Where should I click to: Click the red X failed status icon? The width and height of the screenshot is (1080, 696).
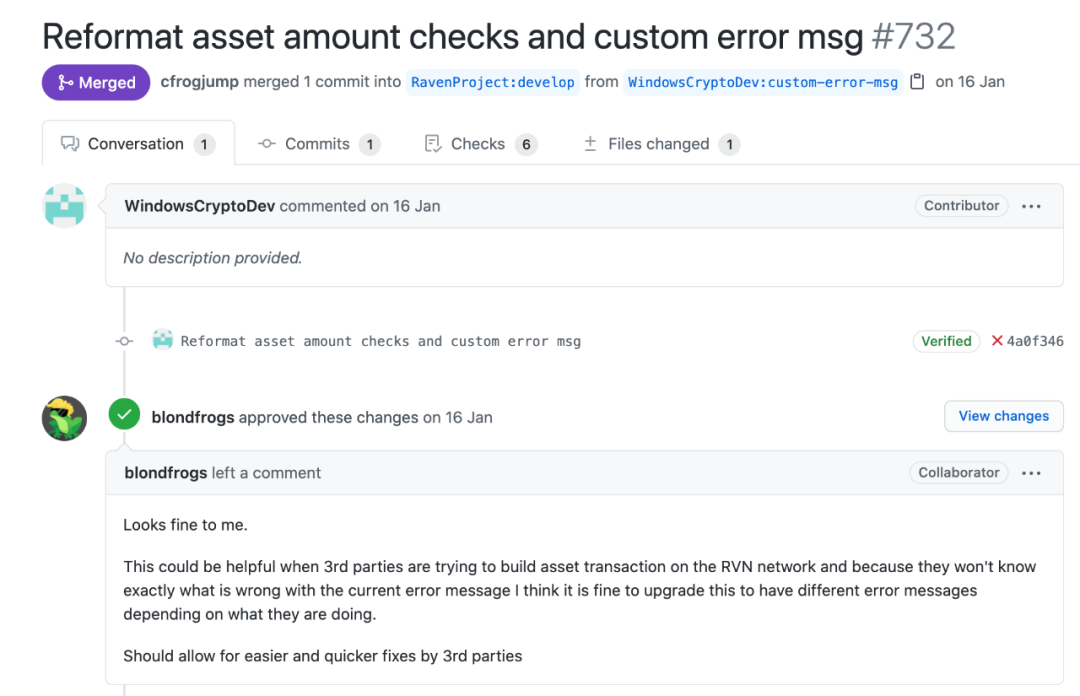click(996, 340)
